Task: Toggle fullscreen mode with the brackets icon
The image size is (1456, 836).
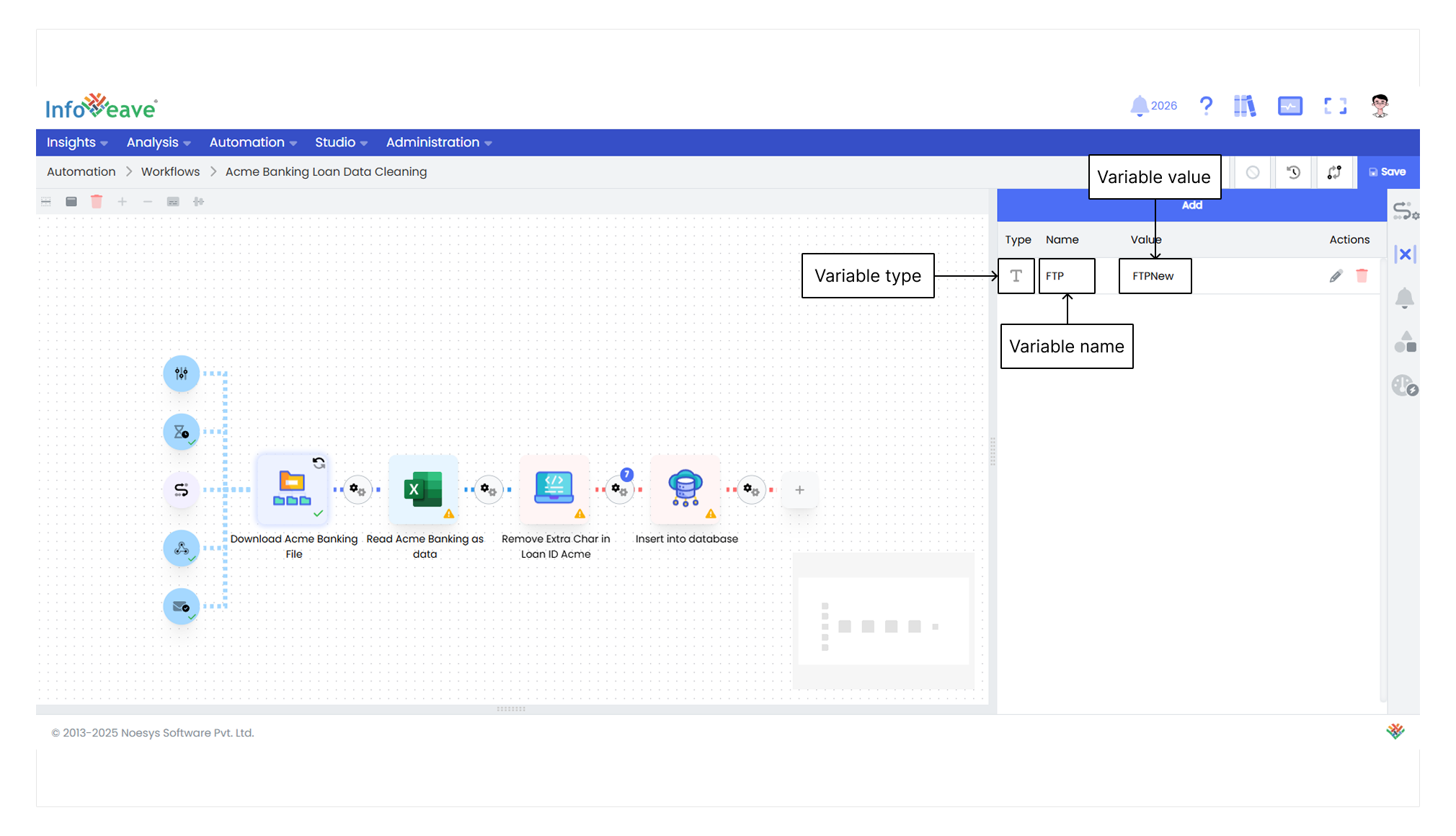Action: coord(1335,106)
